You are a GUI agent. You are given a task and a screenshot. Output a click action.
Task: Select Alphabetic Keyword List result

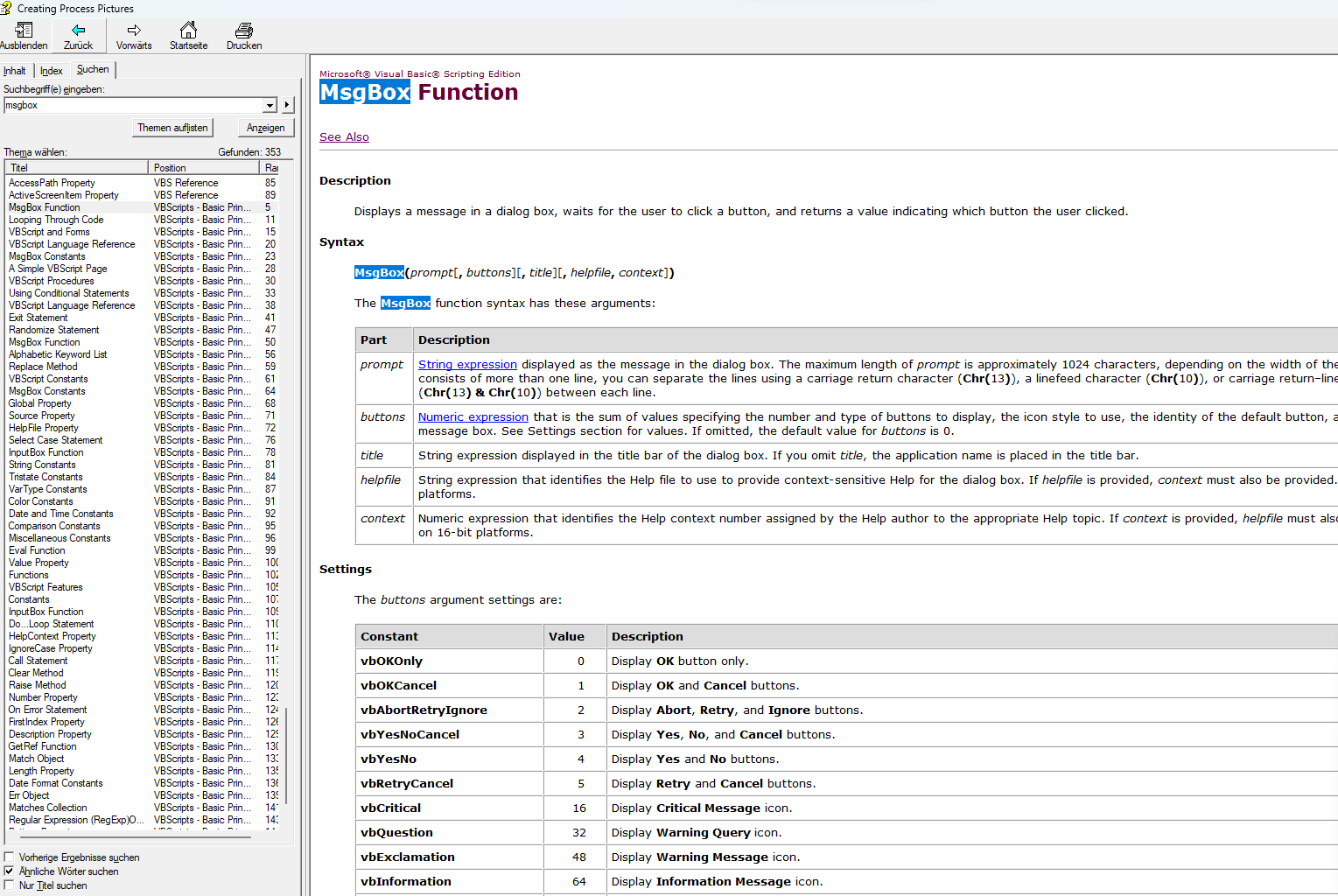point(58,354)
